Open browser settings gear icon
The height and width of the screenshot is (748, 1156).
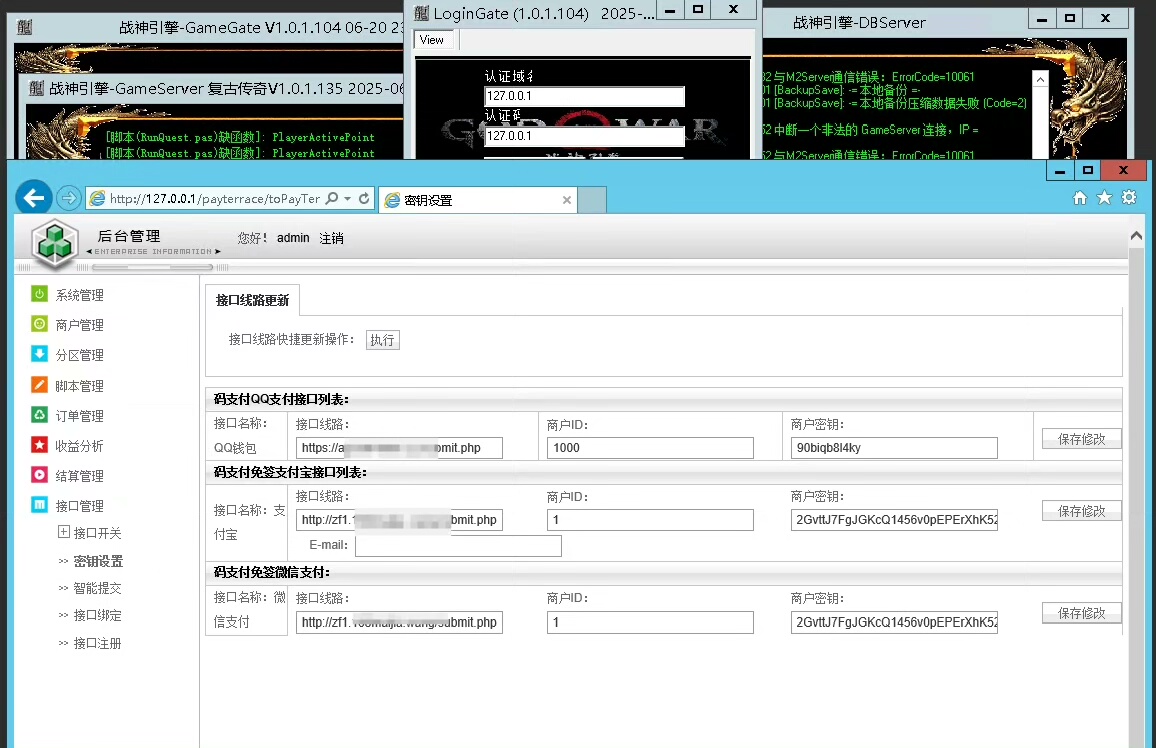[x=1129, y=198]
